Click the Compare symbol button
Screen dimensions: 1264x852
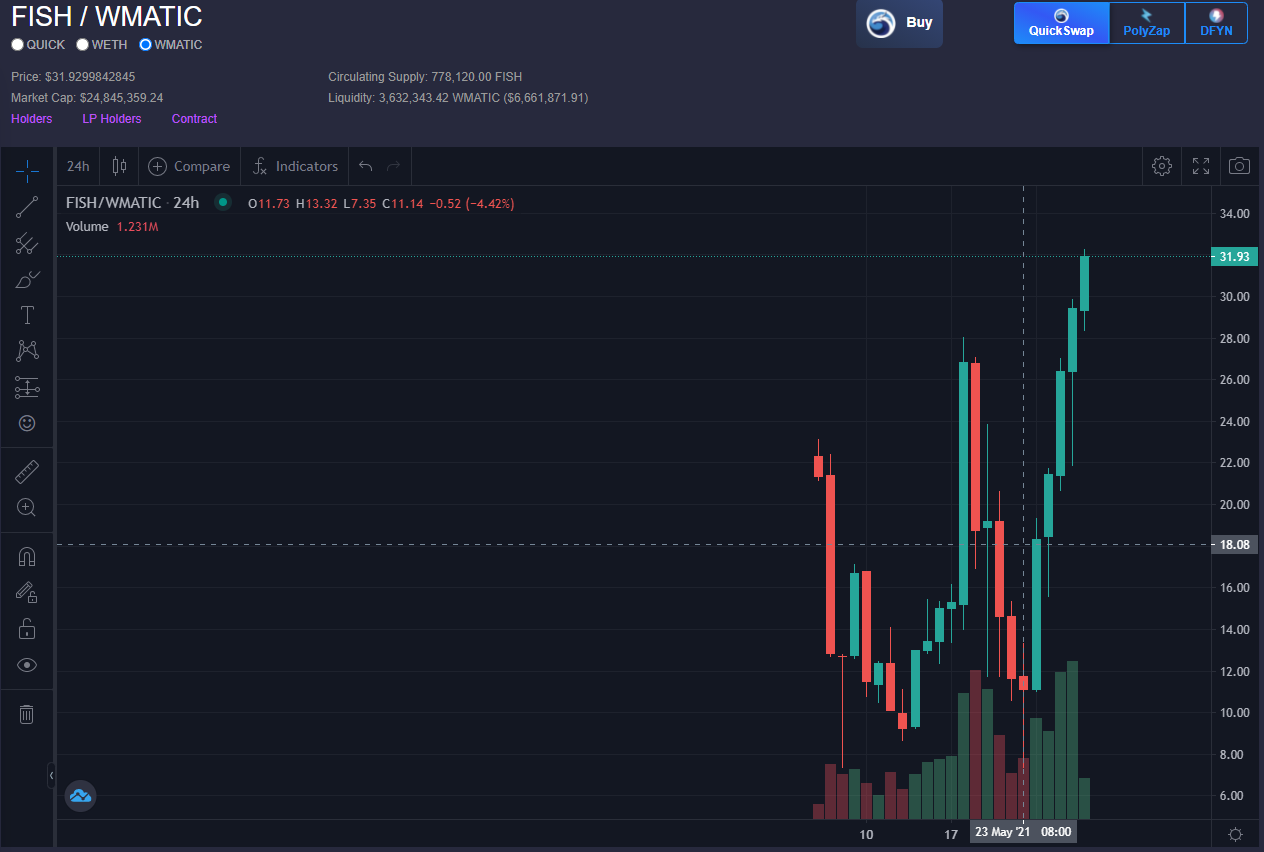click(190, 166)
